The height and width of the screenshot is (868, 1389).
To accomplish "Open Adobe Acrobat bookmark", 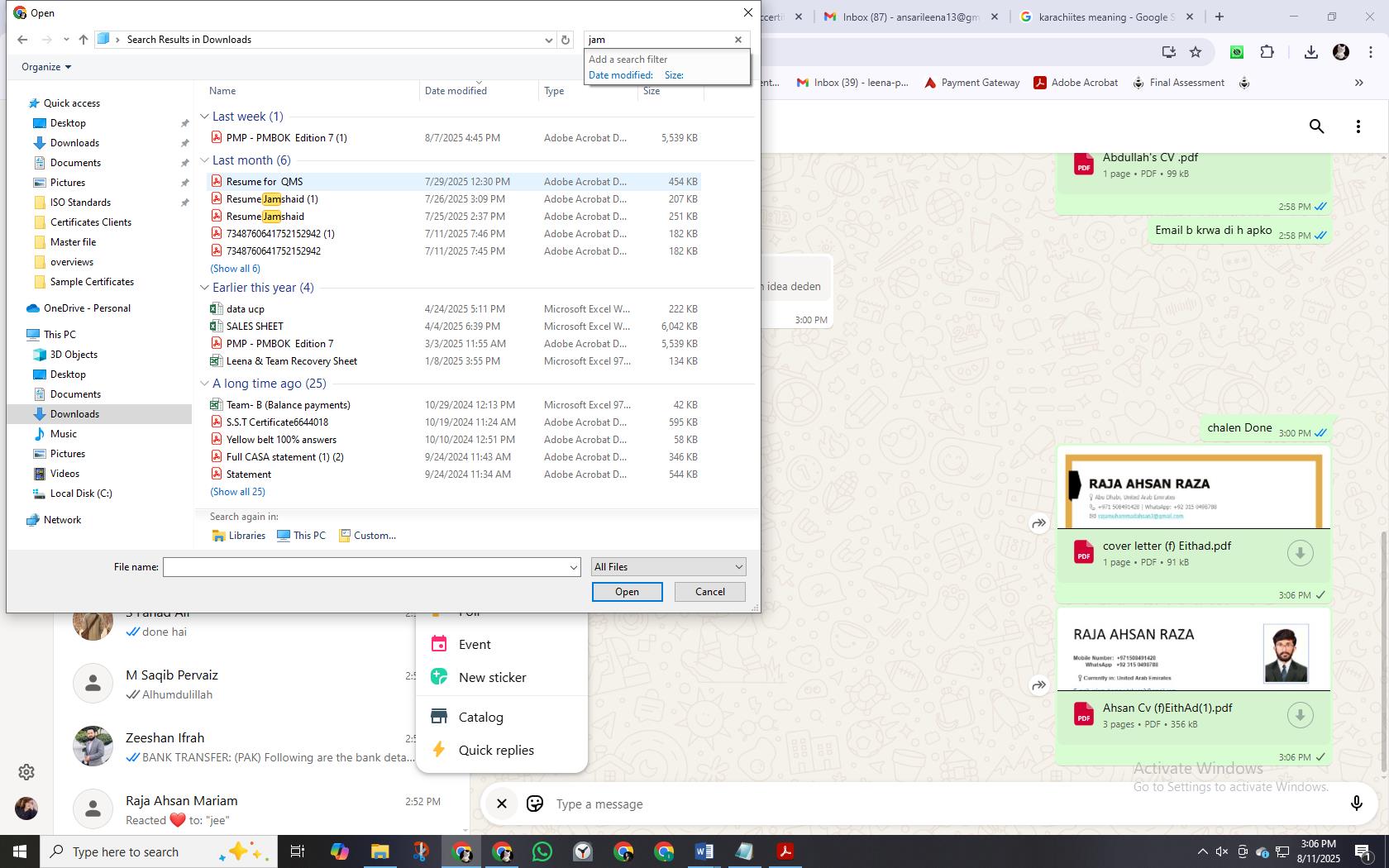I will (1076, 83).
